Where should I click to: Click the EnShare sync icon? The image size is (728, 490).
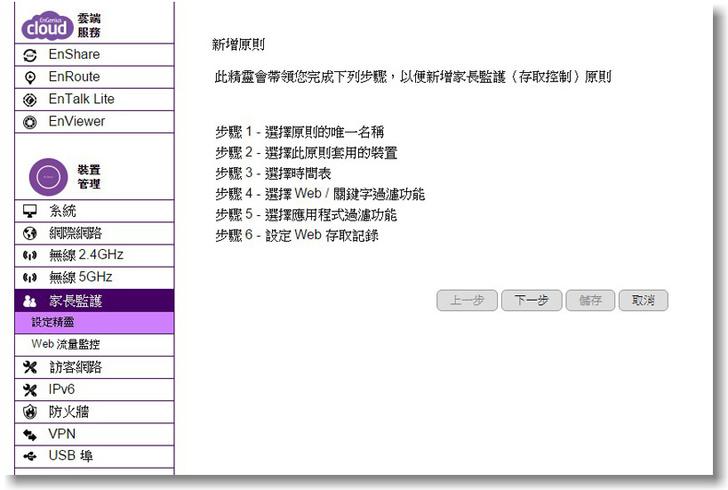click(30, 55)
